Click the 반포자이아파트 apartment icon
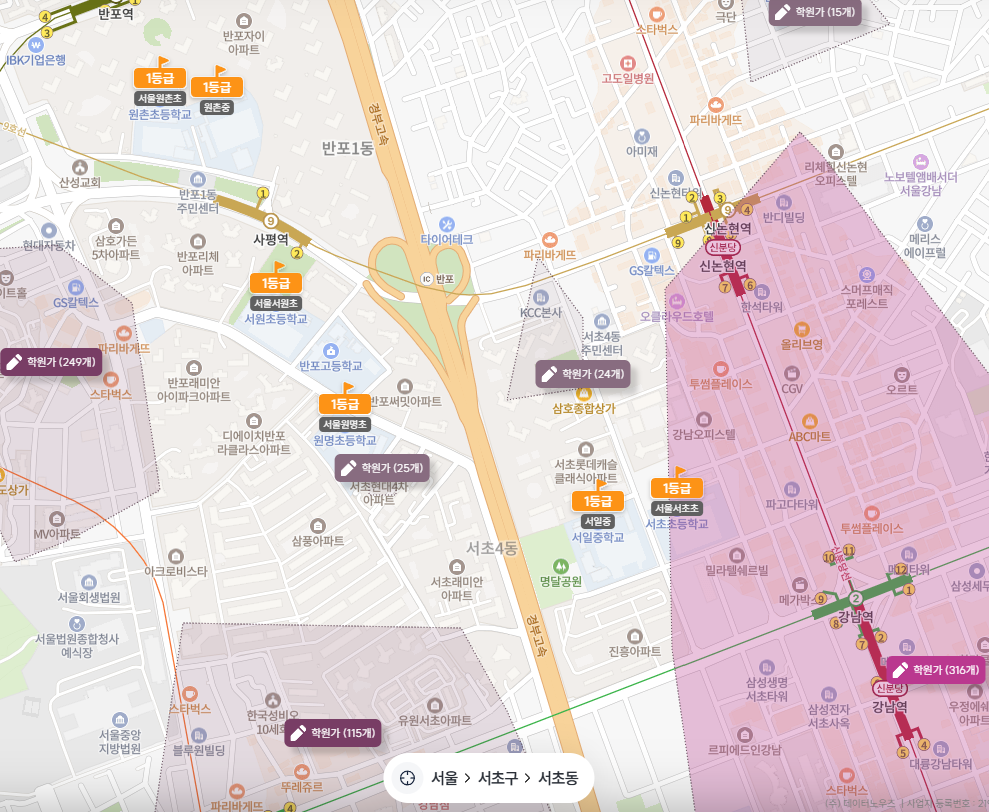This screenshot has width=989, height=812. click(243, 21)
